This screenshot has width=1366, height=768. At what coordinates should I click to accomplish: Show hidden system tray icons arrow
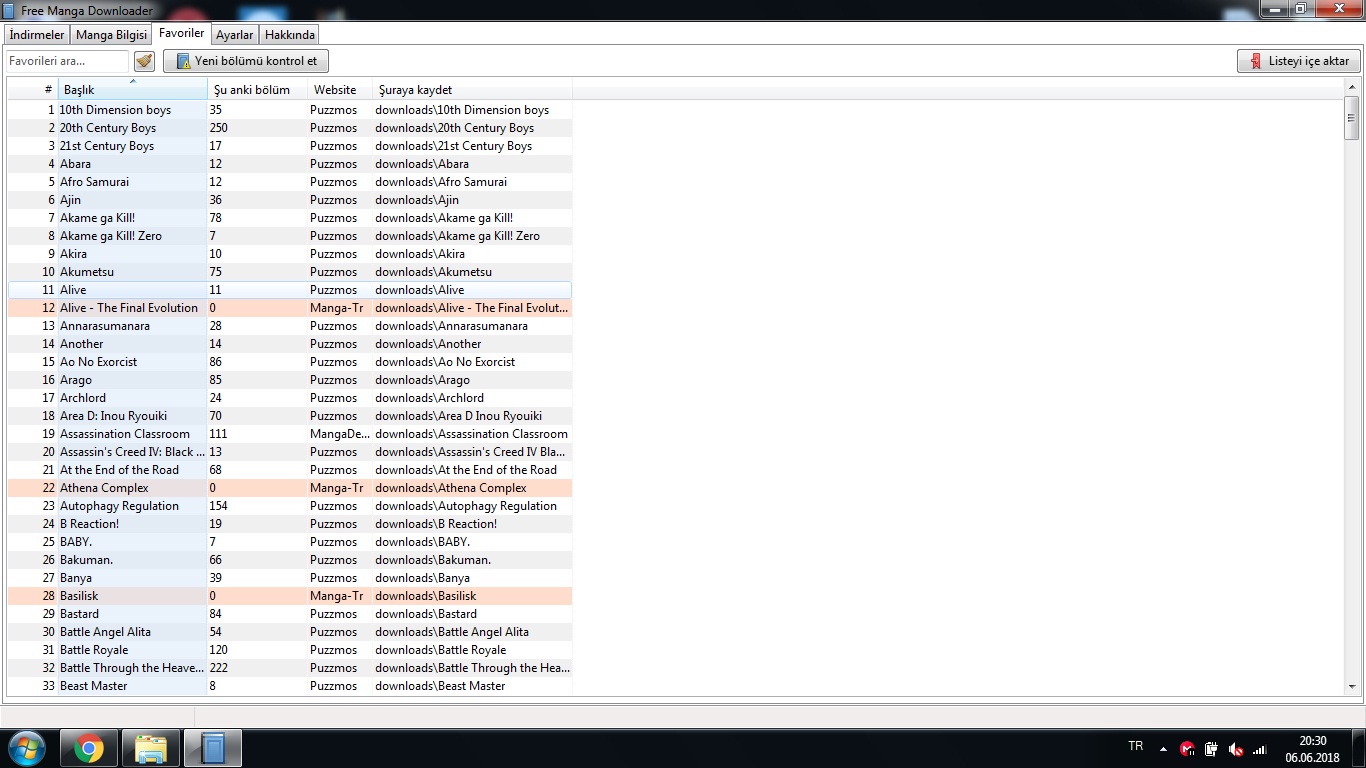click(1163, 749)
